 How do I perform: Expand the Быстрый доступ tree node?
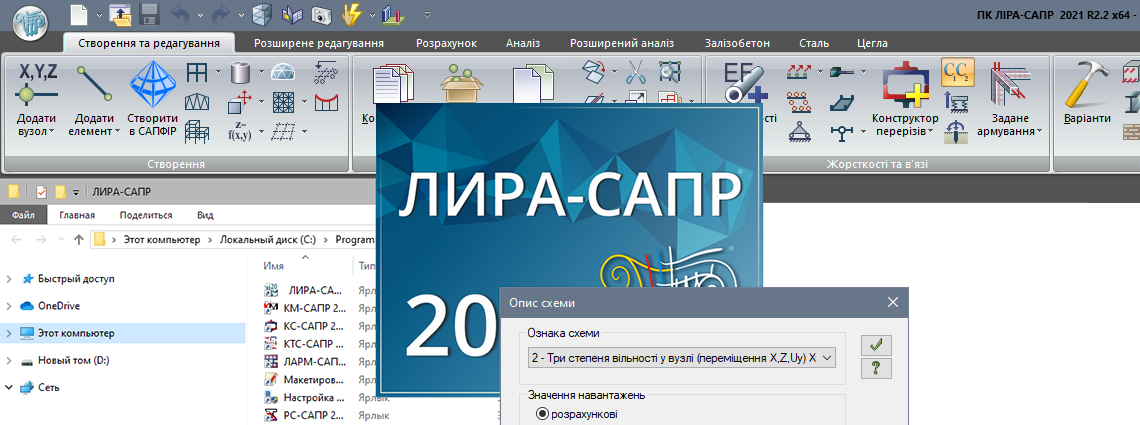[x=9, y=279]
